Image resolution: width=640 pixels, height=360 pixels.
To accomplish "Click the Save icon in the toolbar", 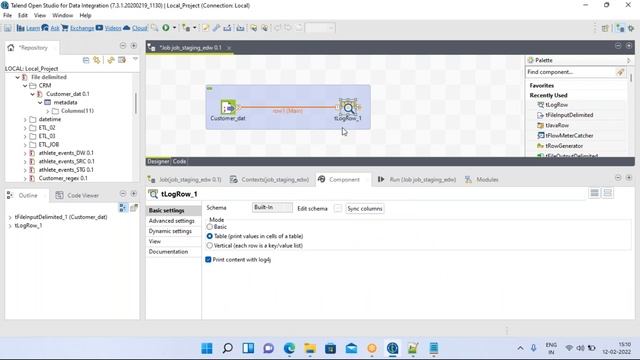I will click(x=8, y=28).
